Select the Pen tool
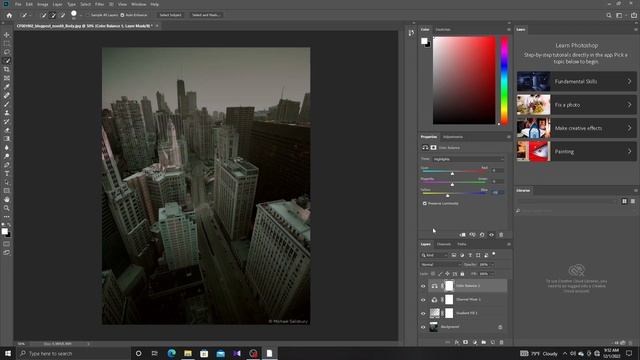 (x=7, y=165)
